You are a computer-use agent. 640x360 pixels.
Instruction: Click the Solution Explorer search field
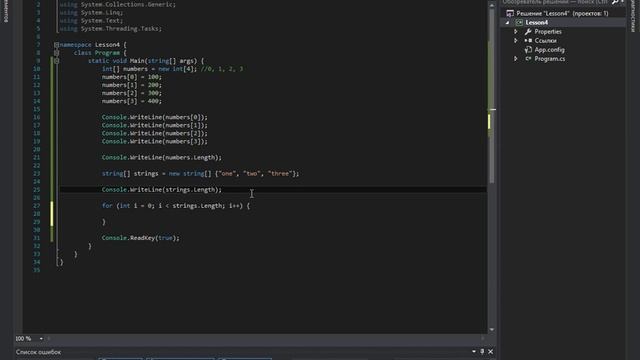point(555,2)
